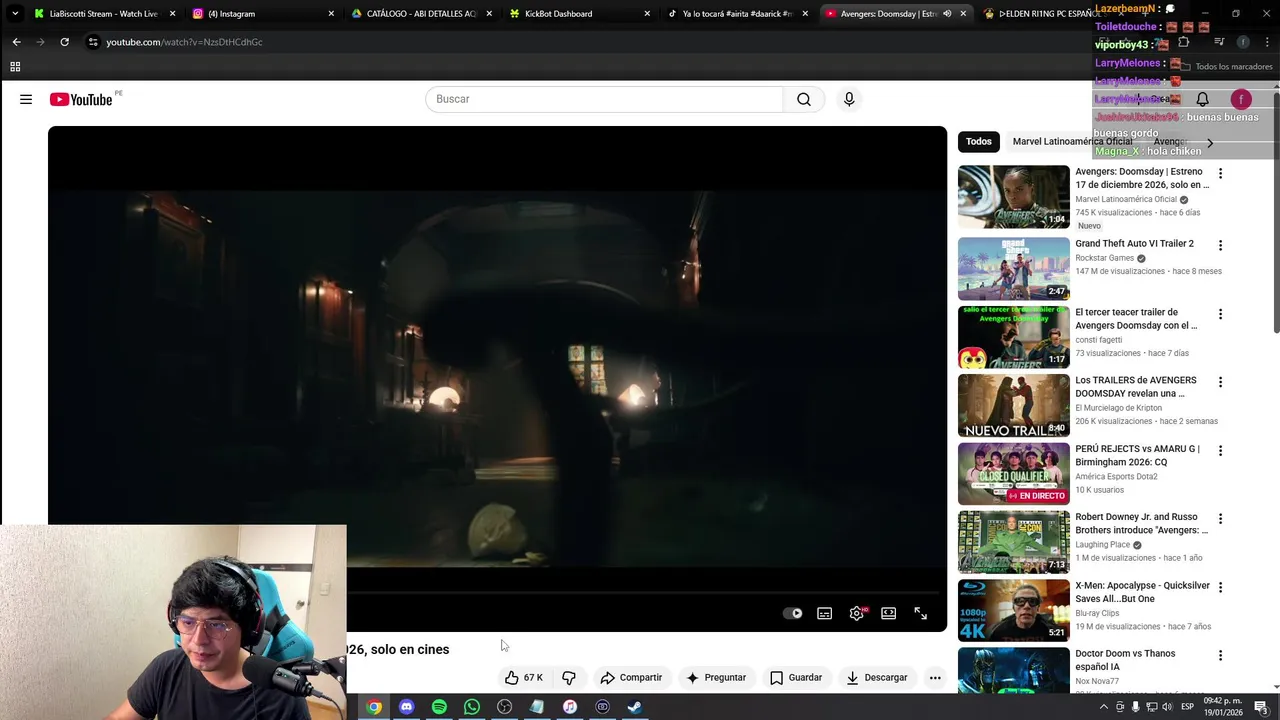Open Discord from the taskbar
This screenshot has width=1280, height=720.
click(406, 707)
